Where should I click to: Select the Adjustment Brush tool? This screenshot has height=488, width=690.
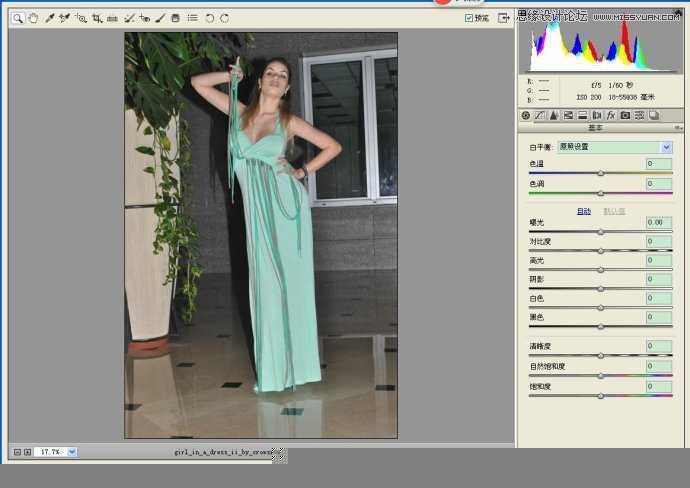[x=160, y=18]
